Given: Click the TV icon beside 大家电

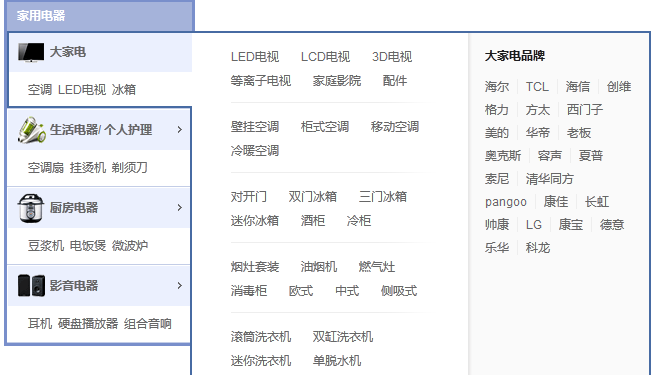Looking at the screenshot, I should pyautogui.click(x=31, y=52).
